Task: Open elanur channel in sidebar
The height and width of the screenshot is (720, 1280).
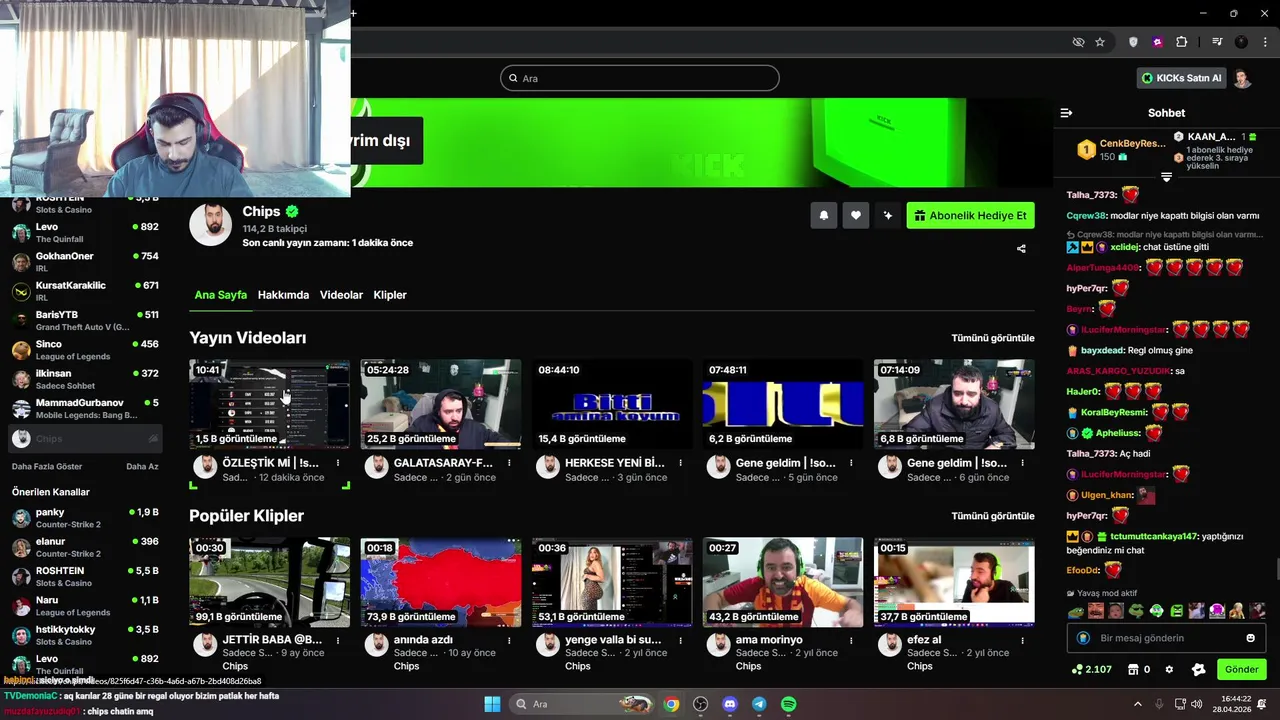Action: click(85, 547)
